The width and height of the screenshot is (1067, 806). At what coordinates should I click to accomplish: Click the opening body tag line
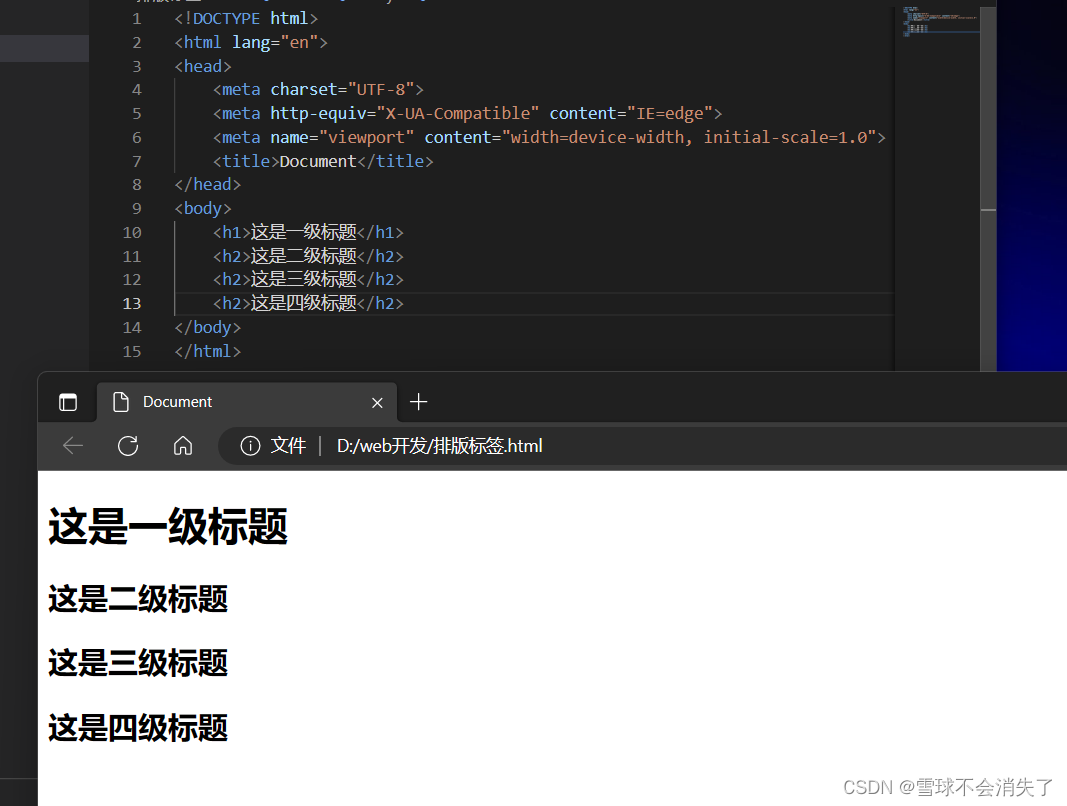203,208
